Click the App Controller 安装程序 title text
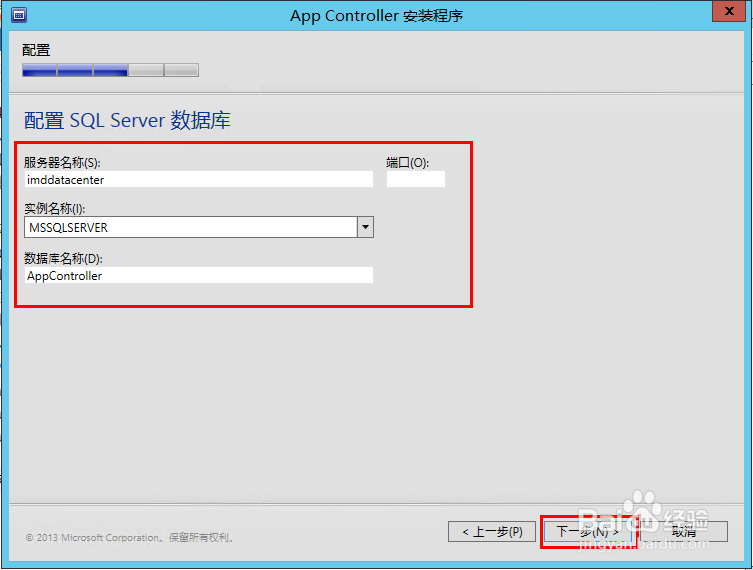753x570 pixels. tap(376, 16)
